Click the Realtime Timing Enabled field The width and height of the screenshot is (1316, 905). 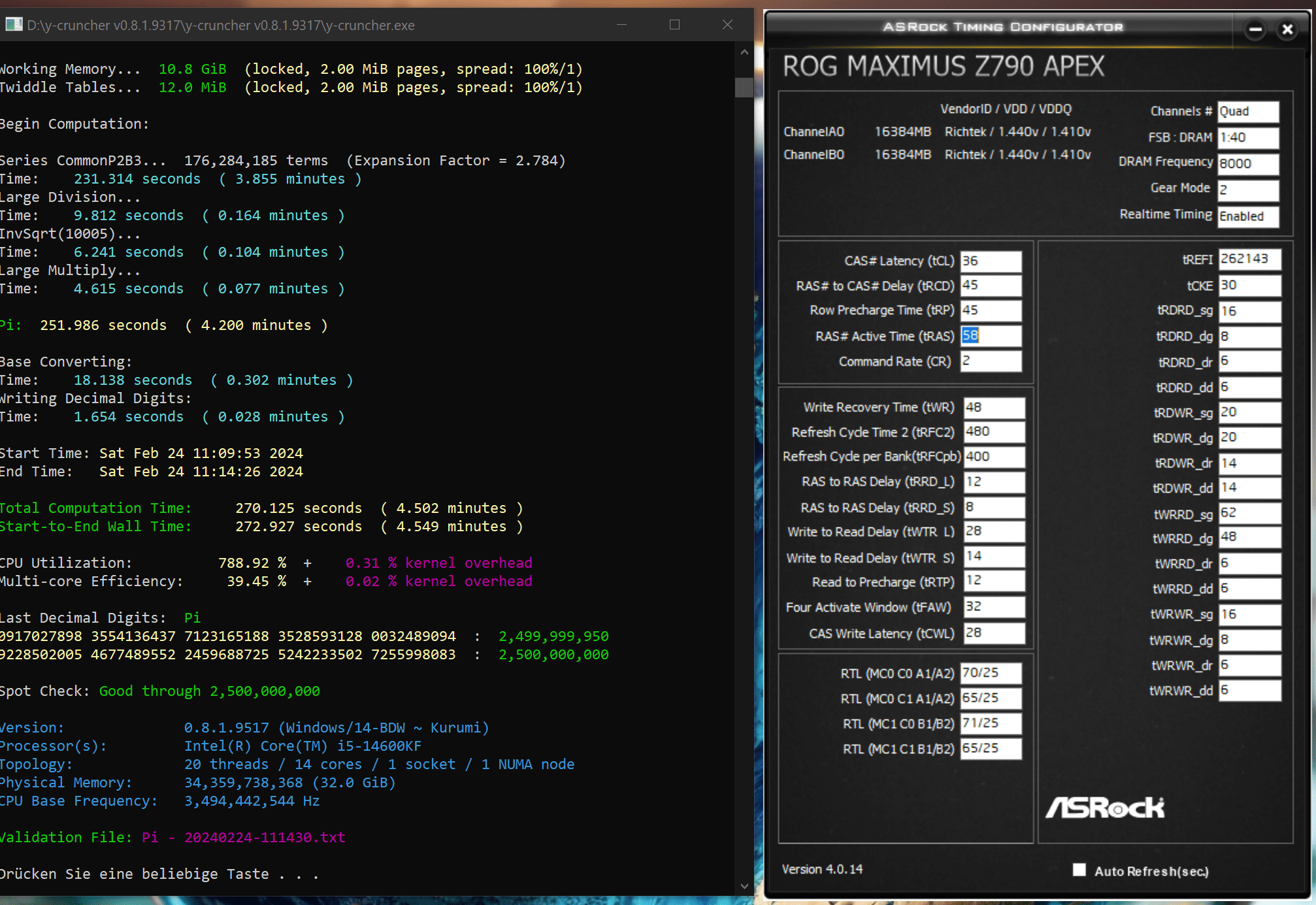click(x=1247, y=216)
